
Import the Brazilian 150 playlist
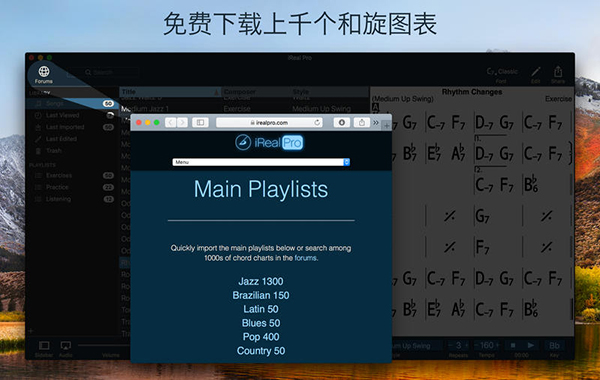(x=261, y=295)
